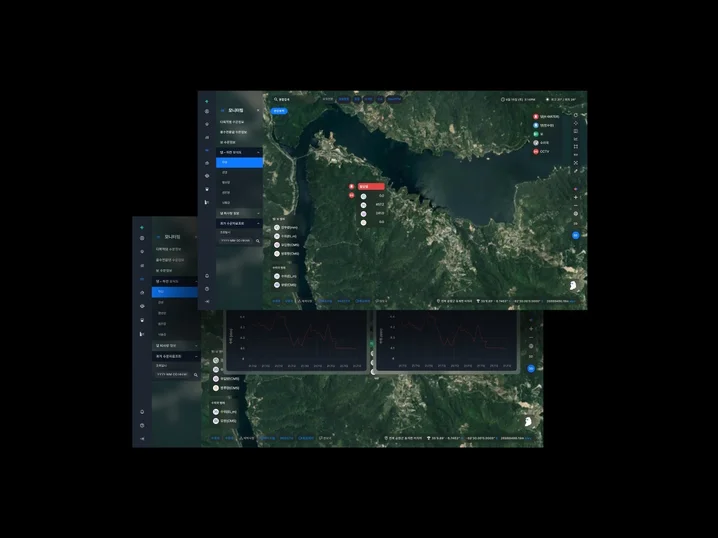Toggle the third legend layer with the green icon
718x538 pixels.
pos(535,133)
